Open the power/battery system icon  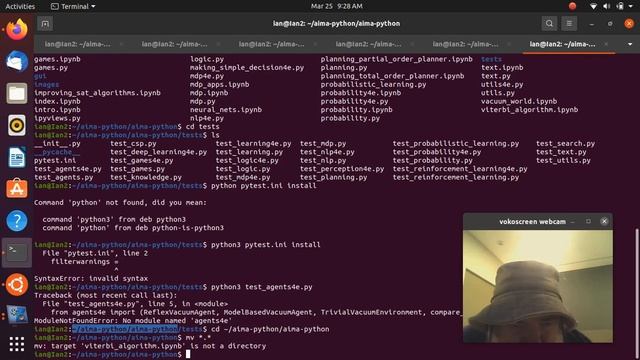pos(620,6)
